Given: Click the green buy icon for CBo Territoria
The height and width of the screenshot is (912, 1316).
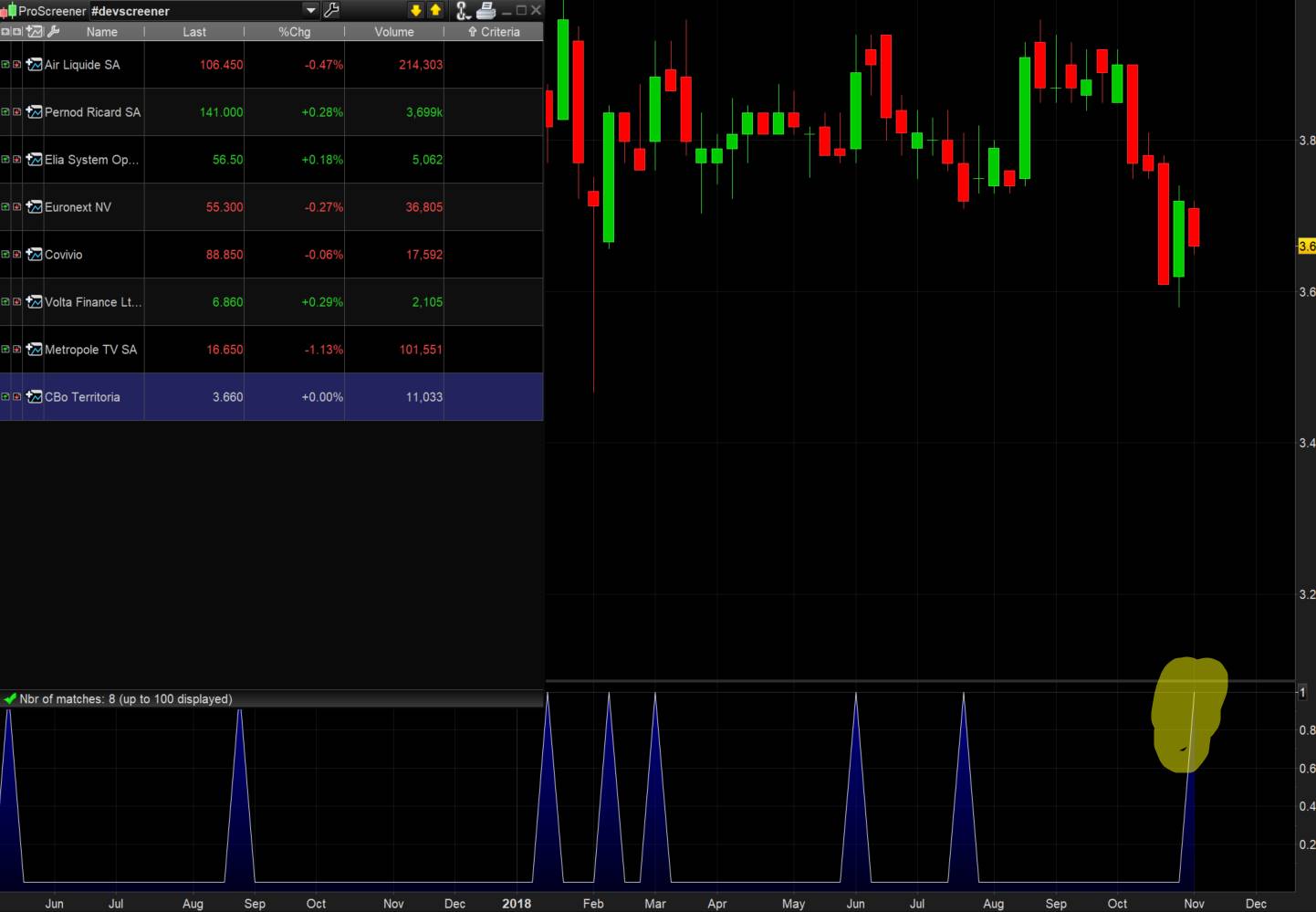Looking at the screenshot, I should 5,397.
